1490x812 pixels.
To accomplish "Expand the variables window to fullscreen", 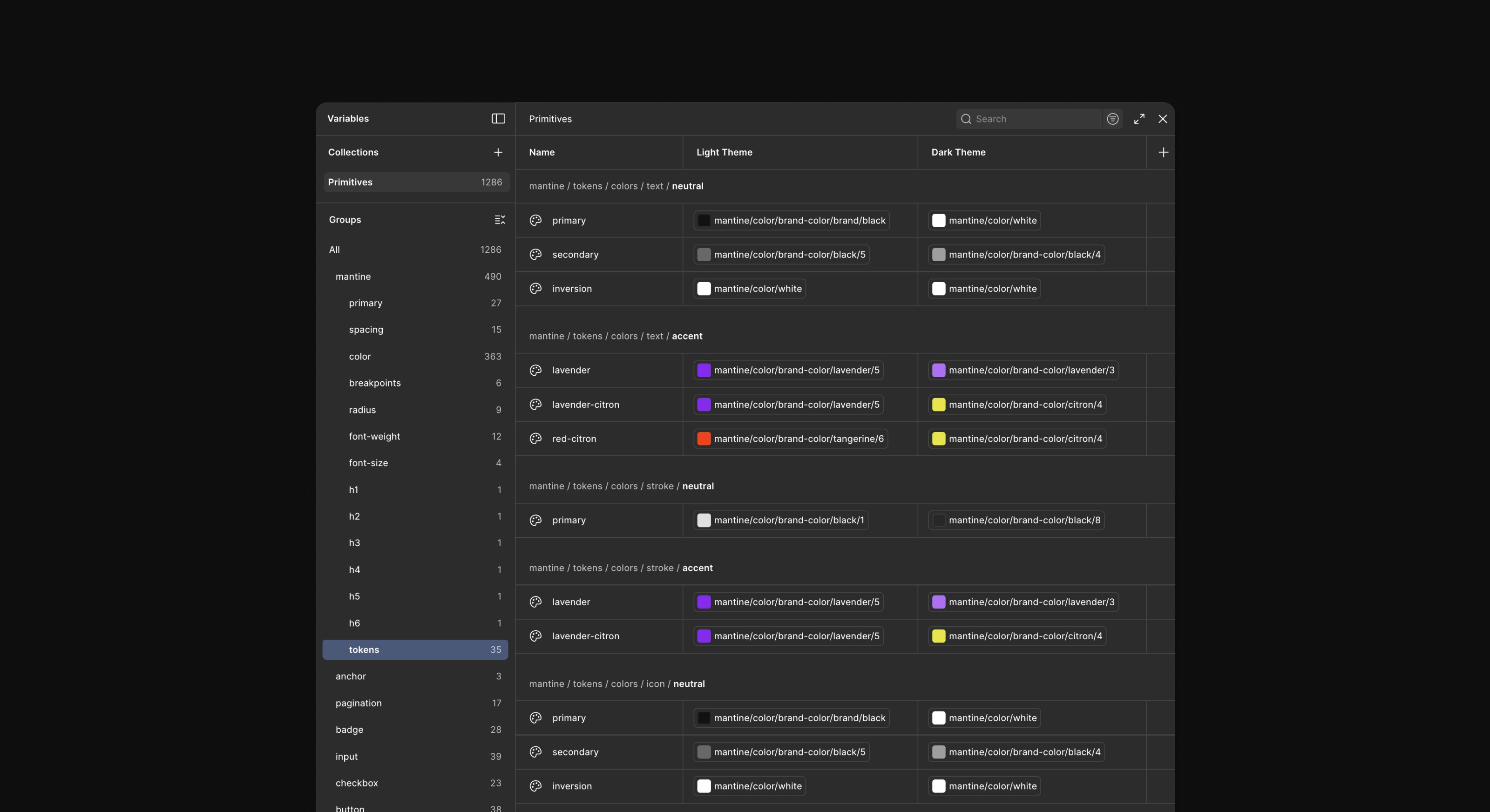I will coord(1139,119).
